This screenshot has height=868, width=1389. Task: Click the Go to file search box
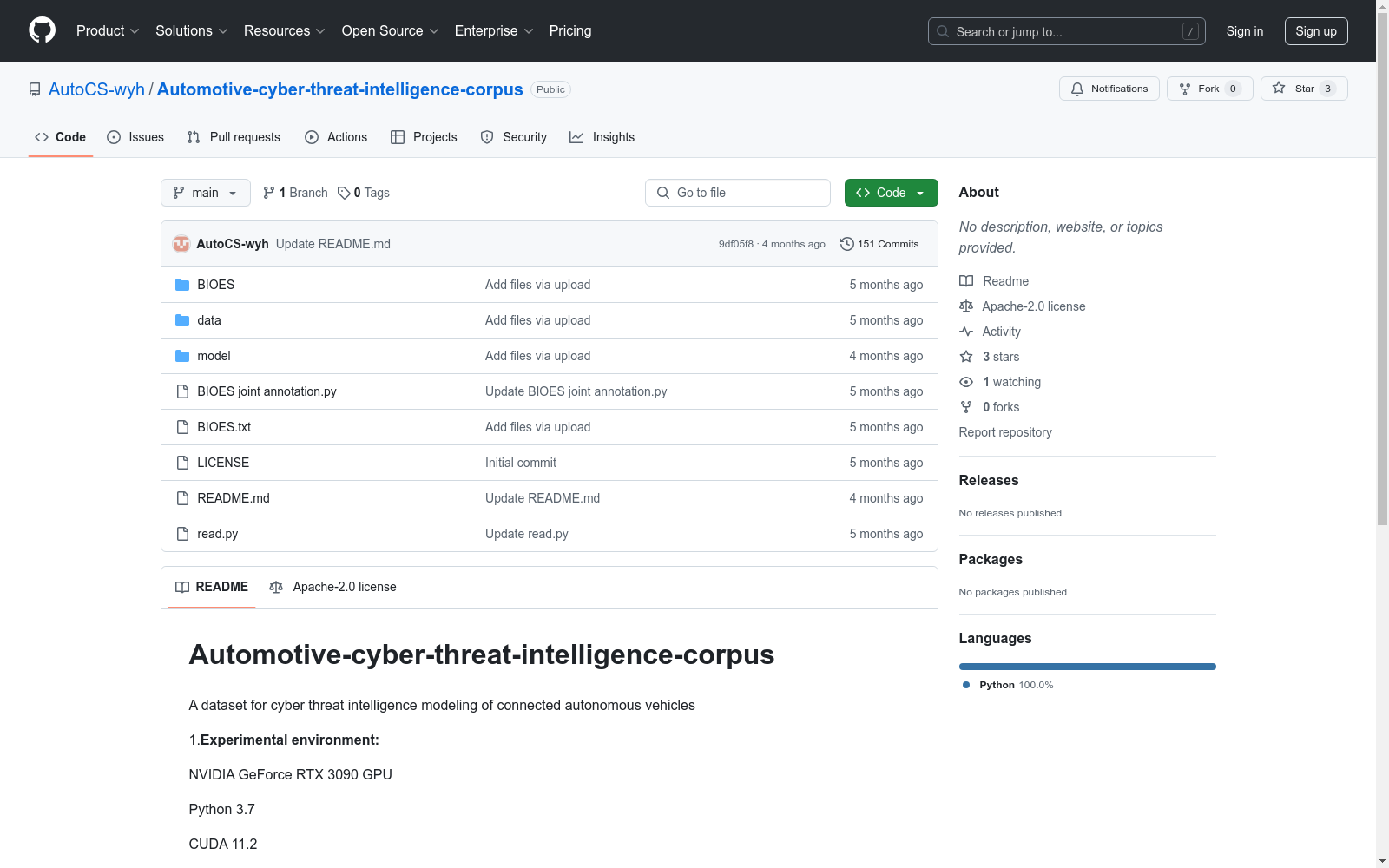tap(738, 193)
